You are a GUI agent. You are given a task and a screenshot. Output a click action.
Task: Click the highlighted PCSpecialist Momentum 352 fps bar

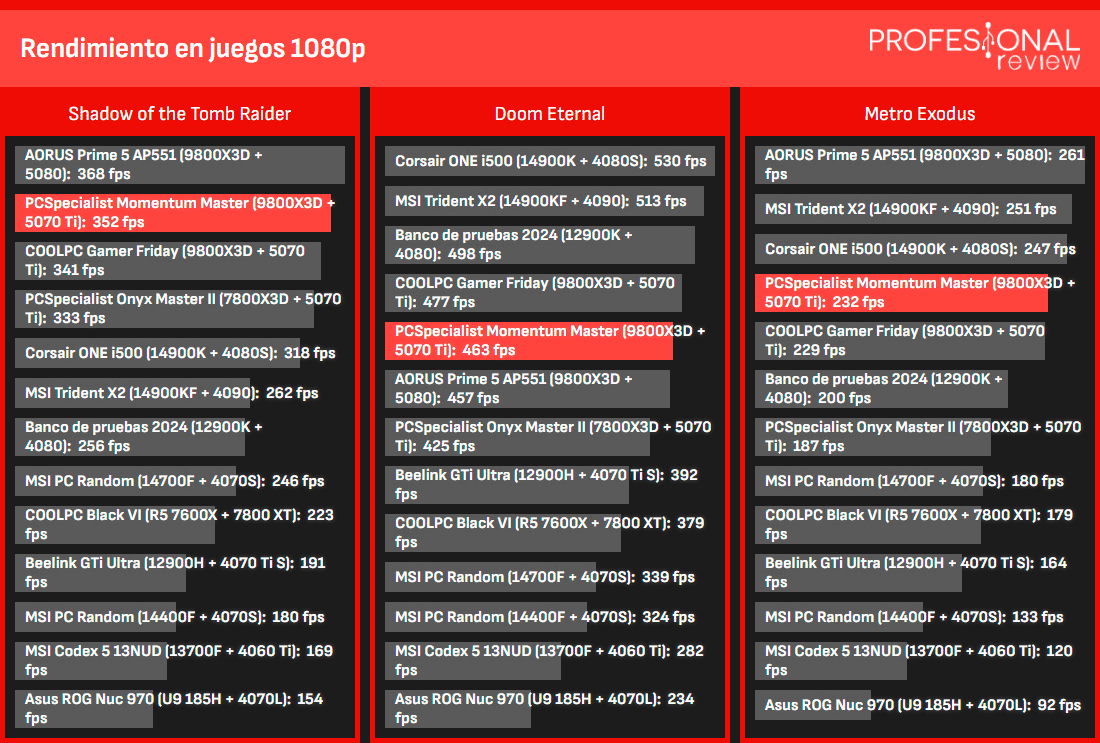[x=173, y=213]
